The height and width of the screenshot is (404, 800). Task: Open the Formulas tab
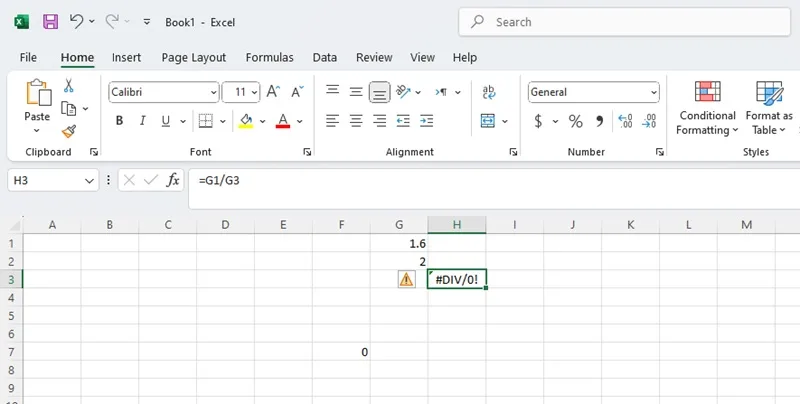[x=269, y=57]
